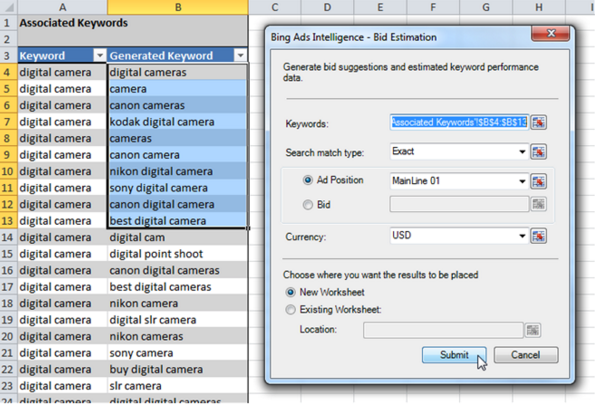
Task: Click cell 'camera' in row 5
Action: [178, 89]
